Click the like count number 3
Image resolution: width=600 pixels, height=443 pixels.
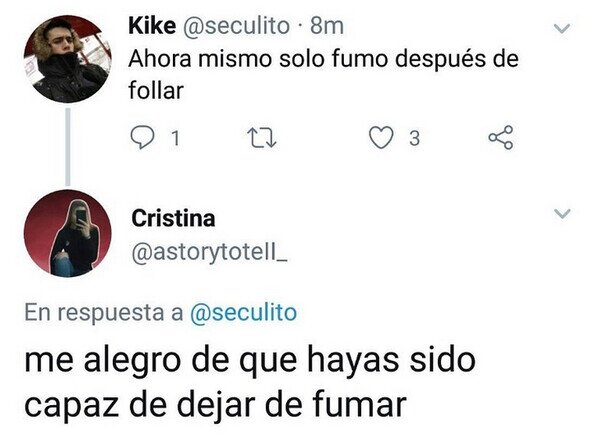(x=414, y=138)
